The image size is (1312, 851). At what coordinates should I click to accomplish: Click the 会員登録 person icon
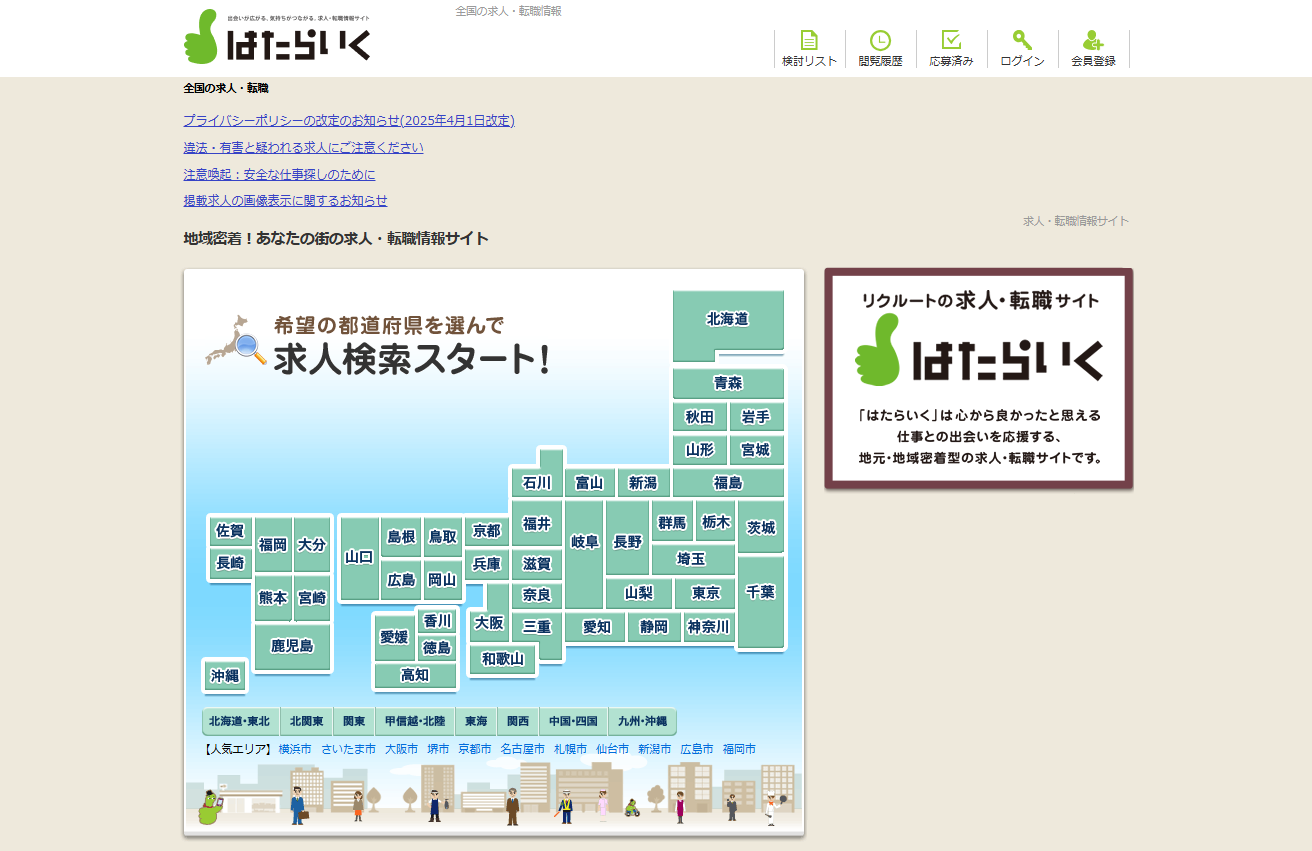click(x=1093, y=41)
